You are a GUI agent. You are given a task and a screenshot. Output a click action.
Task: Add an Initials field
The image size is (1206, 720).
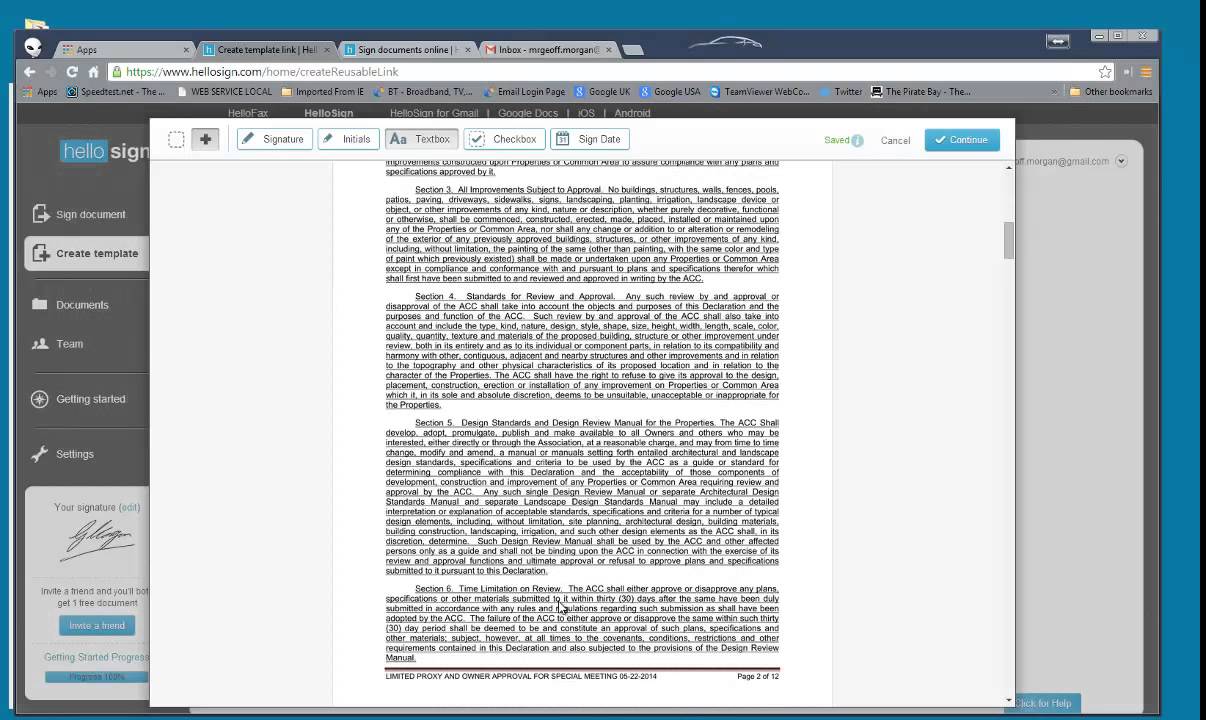(347, 140)
